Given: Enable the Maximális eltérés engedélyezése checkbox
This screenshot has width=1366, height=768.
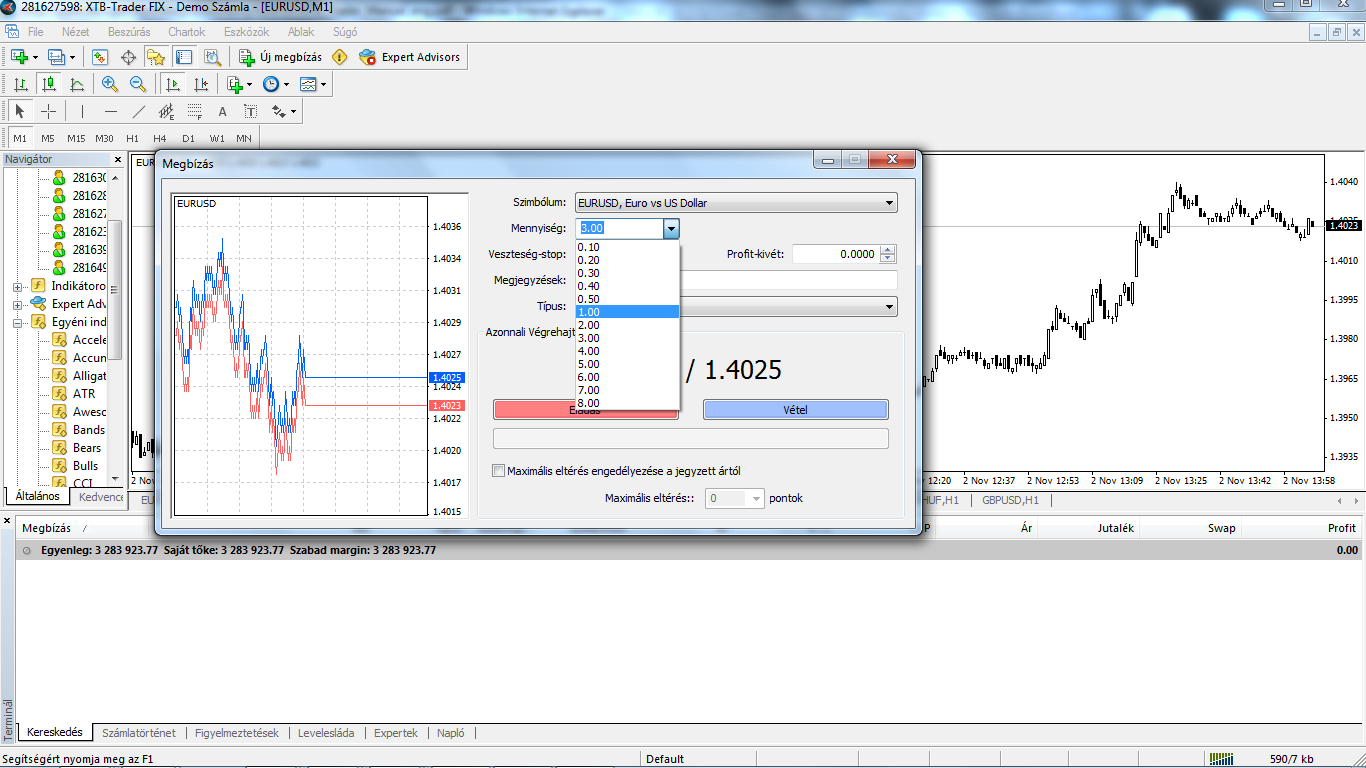Looking at the screenshot, I should pyautogui.click(x=499, y=470).
